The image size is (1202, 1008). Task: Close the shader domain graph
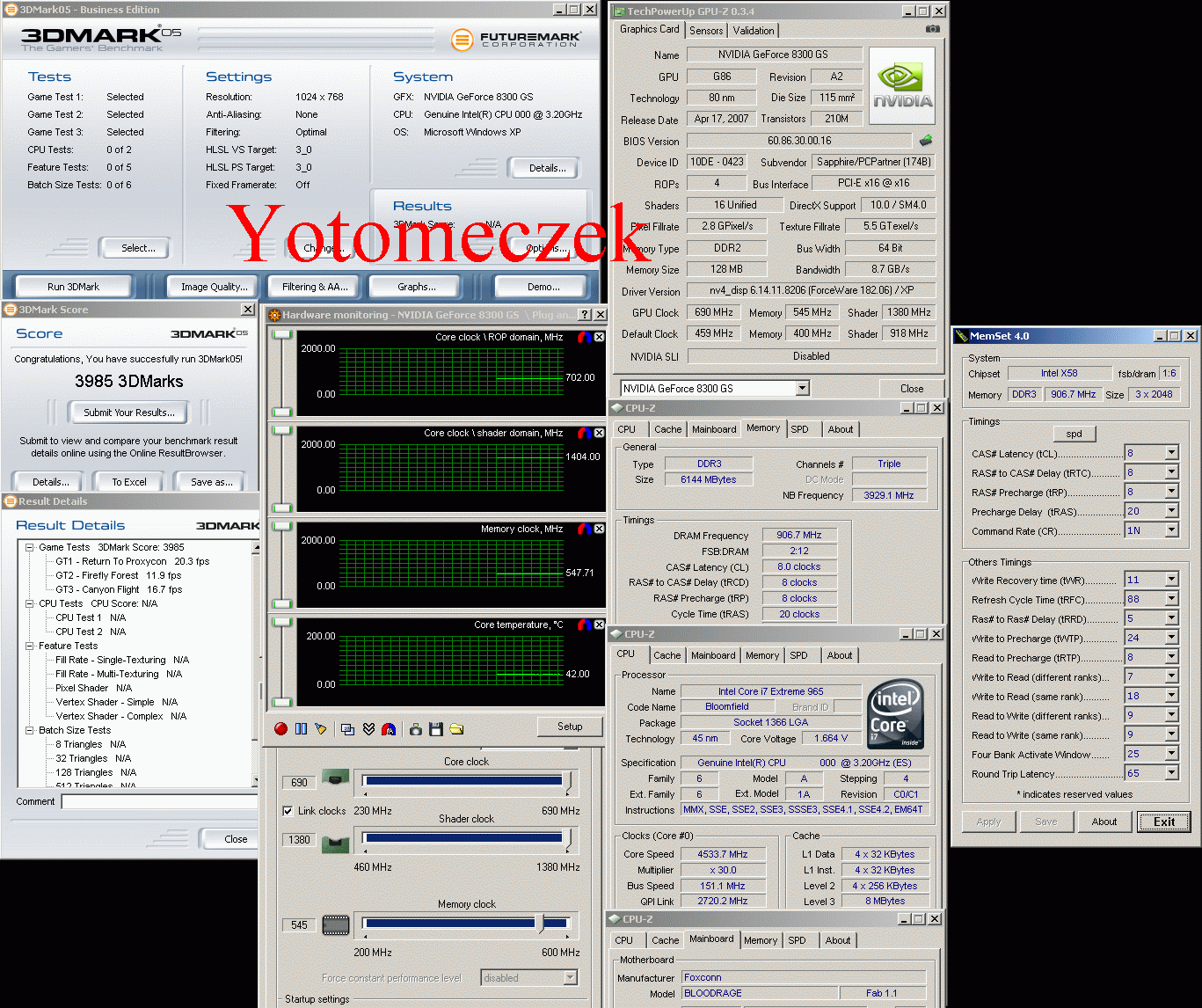pyautogui.click(x=599, y=433)
